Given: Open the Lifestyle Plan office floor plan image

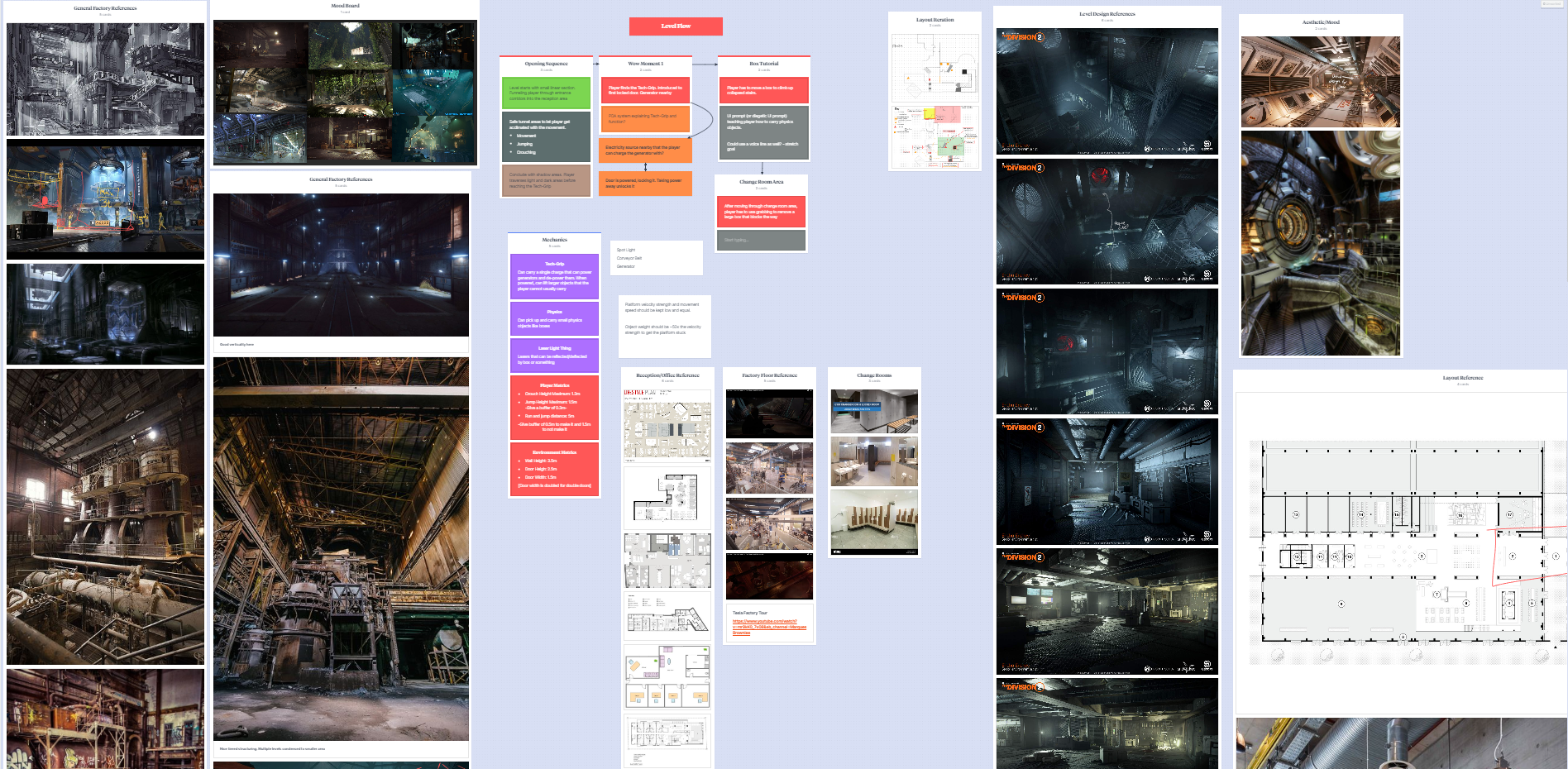Looking at the screenshot, I should 667,425.
